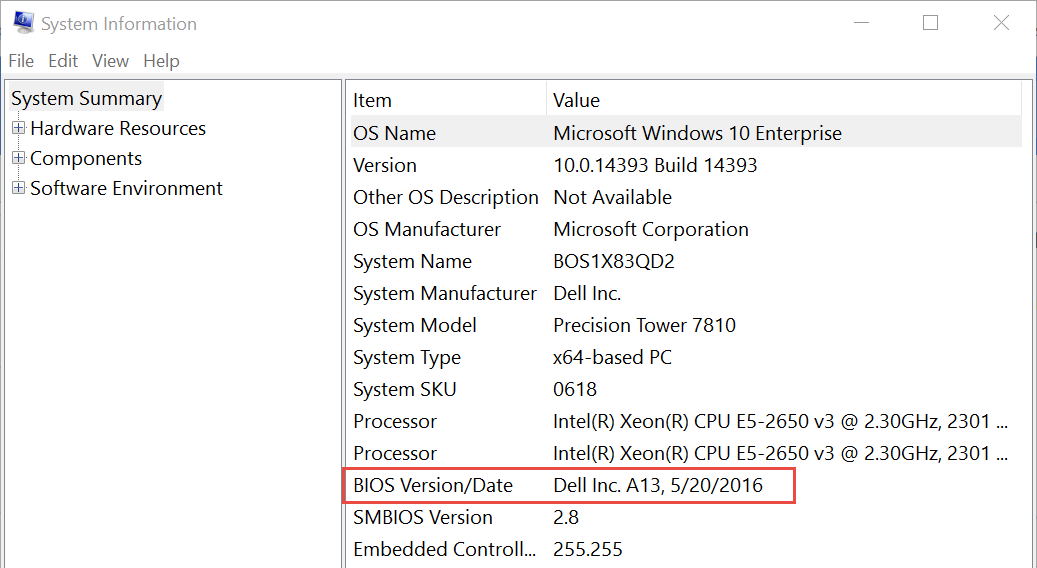This screenshot has width=1037, height=568.
Task: Select the Software Environment tree item
Action: point(126,189)
